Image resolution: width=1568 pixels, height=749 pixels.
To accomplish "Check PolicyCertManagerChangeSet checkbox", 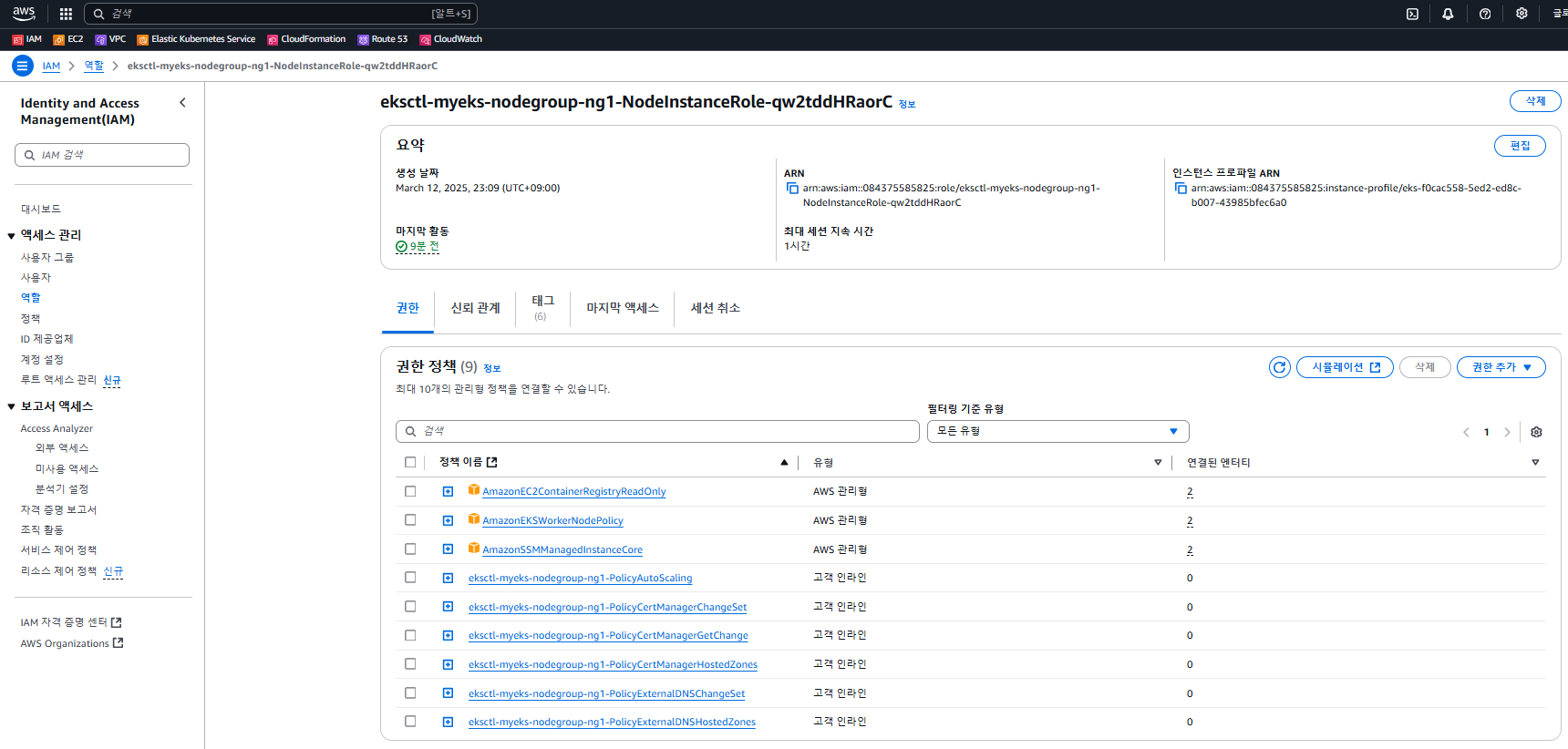I will tap(410, 607).
